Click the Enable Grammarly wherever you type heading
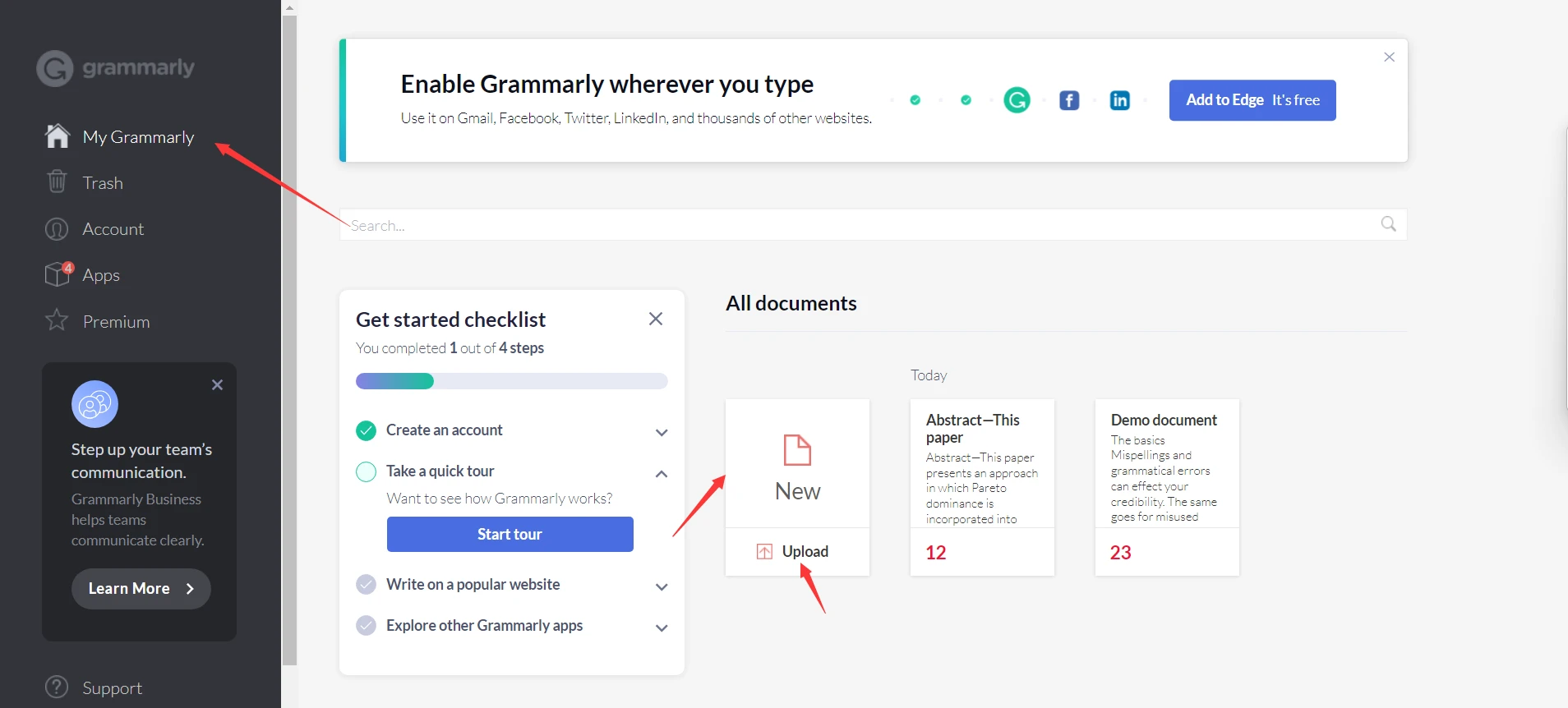 (x=606, y=84)
